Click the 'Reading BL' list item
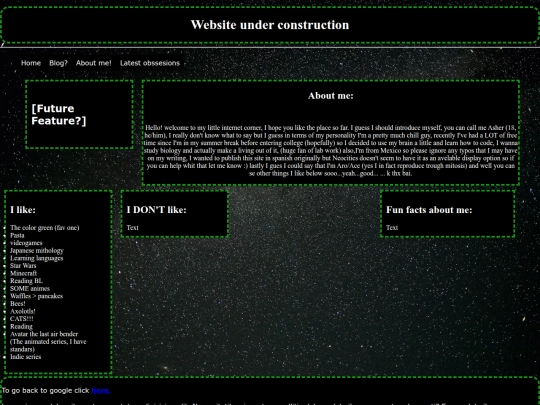 27,281
